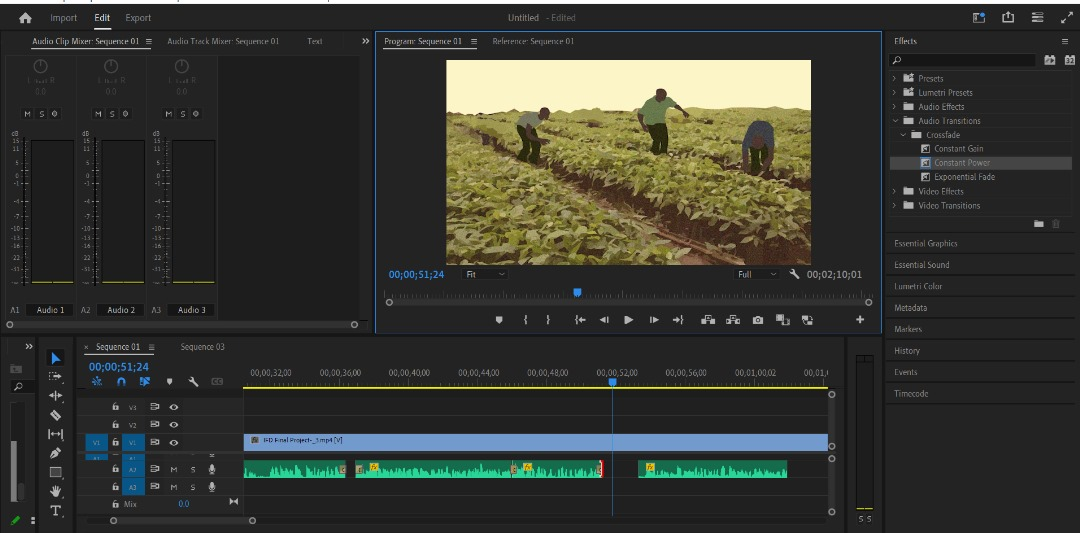
Task: Open the Essential Graphics panel
Action: coord(926,243)
